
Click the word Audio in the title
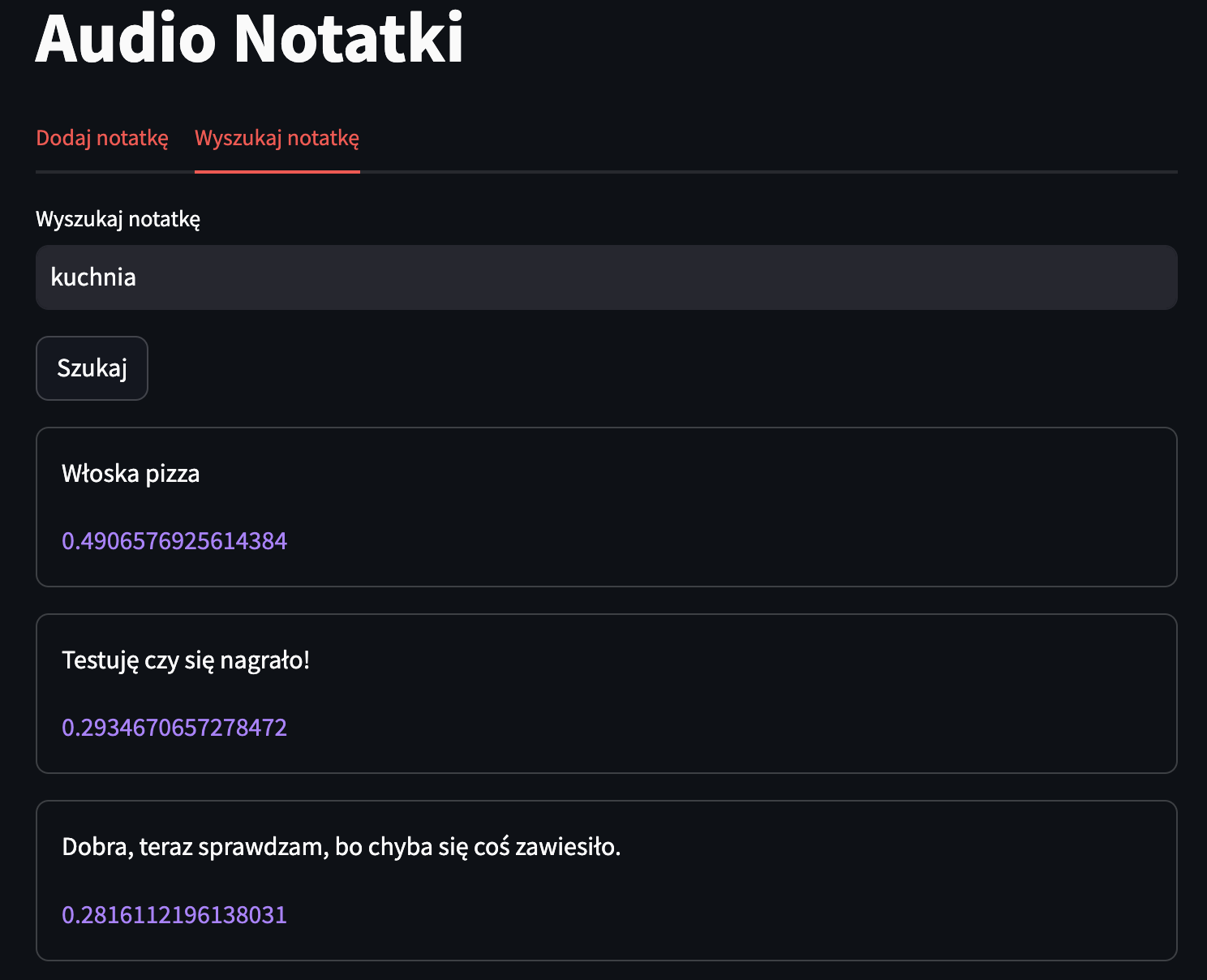pos(126,37)
